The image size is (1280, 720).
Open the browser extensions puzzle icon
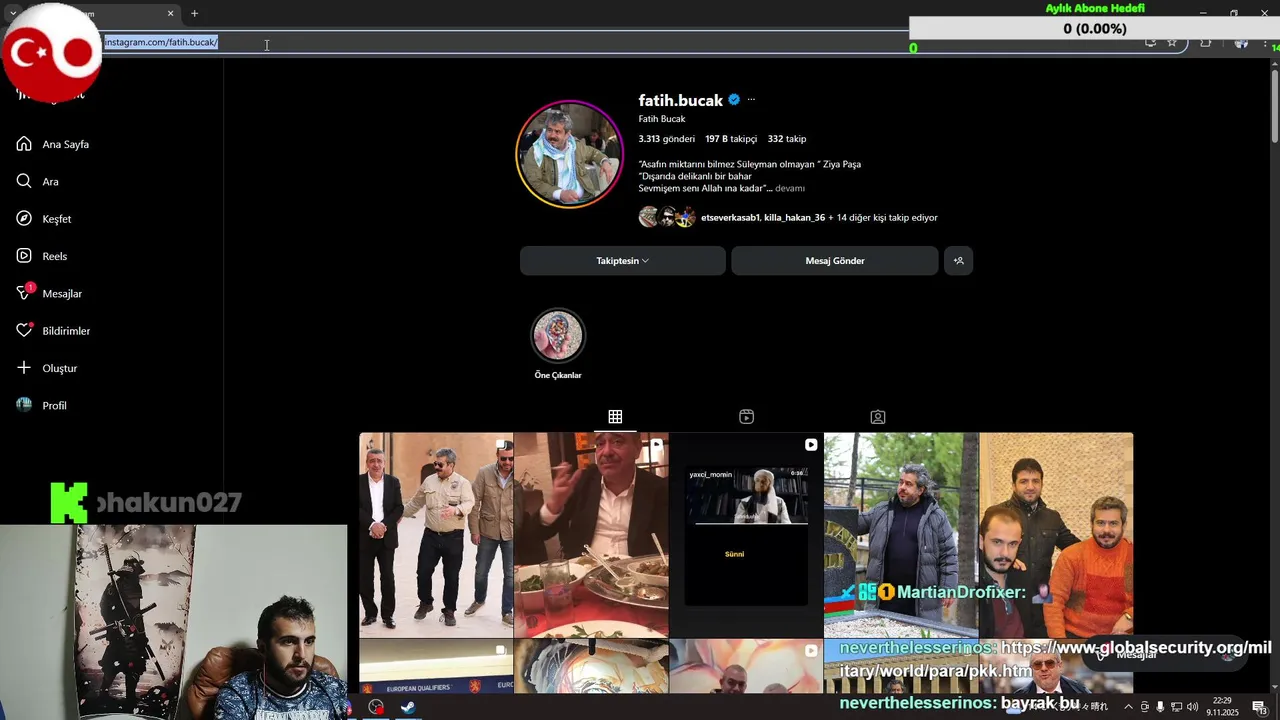coord(1206,43)
